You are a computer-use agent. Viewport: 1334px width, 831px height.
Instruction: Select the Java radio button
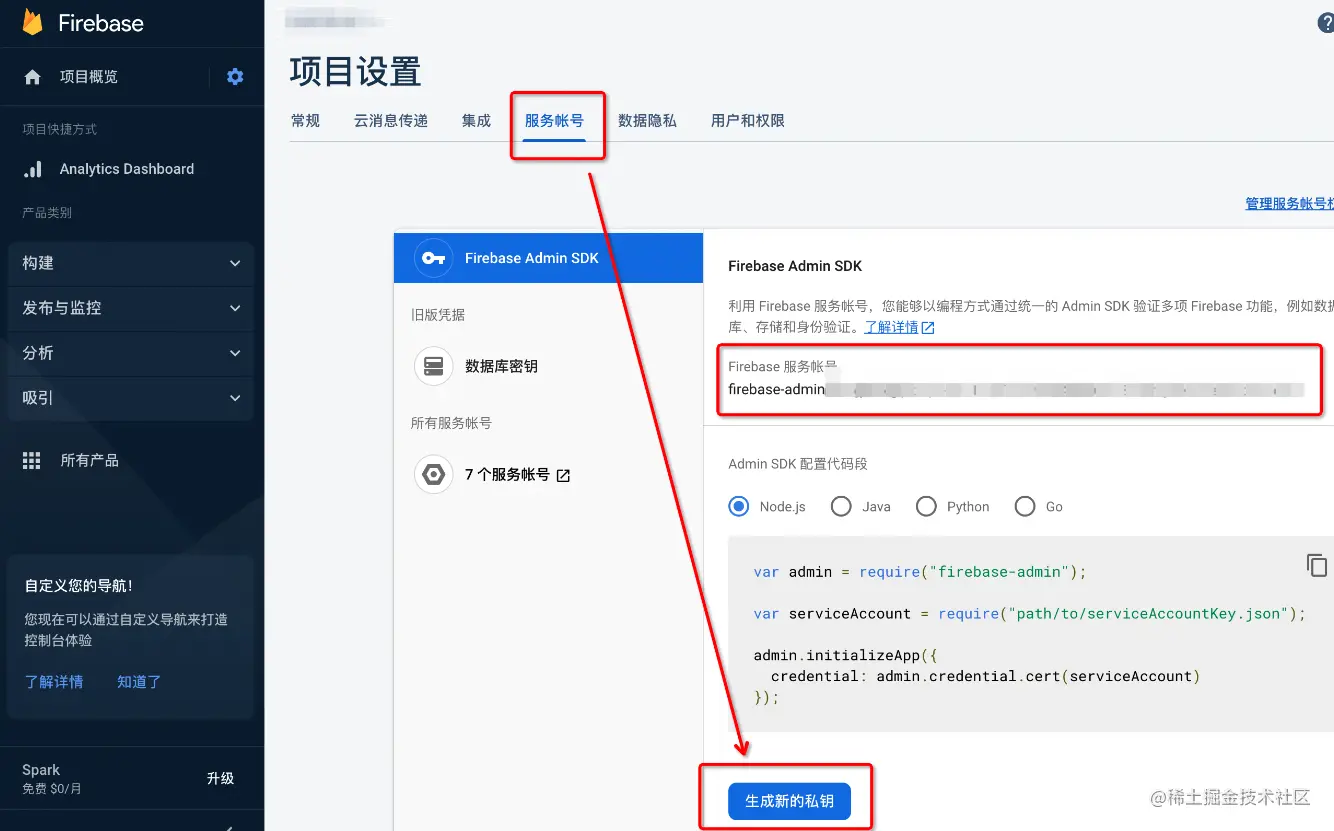[x=841, y=506]
